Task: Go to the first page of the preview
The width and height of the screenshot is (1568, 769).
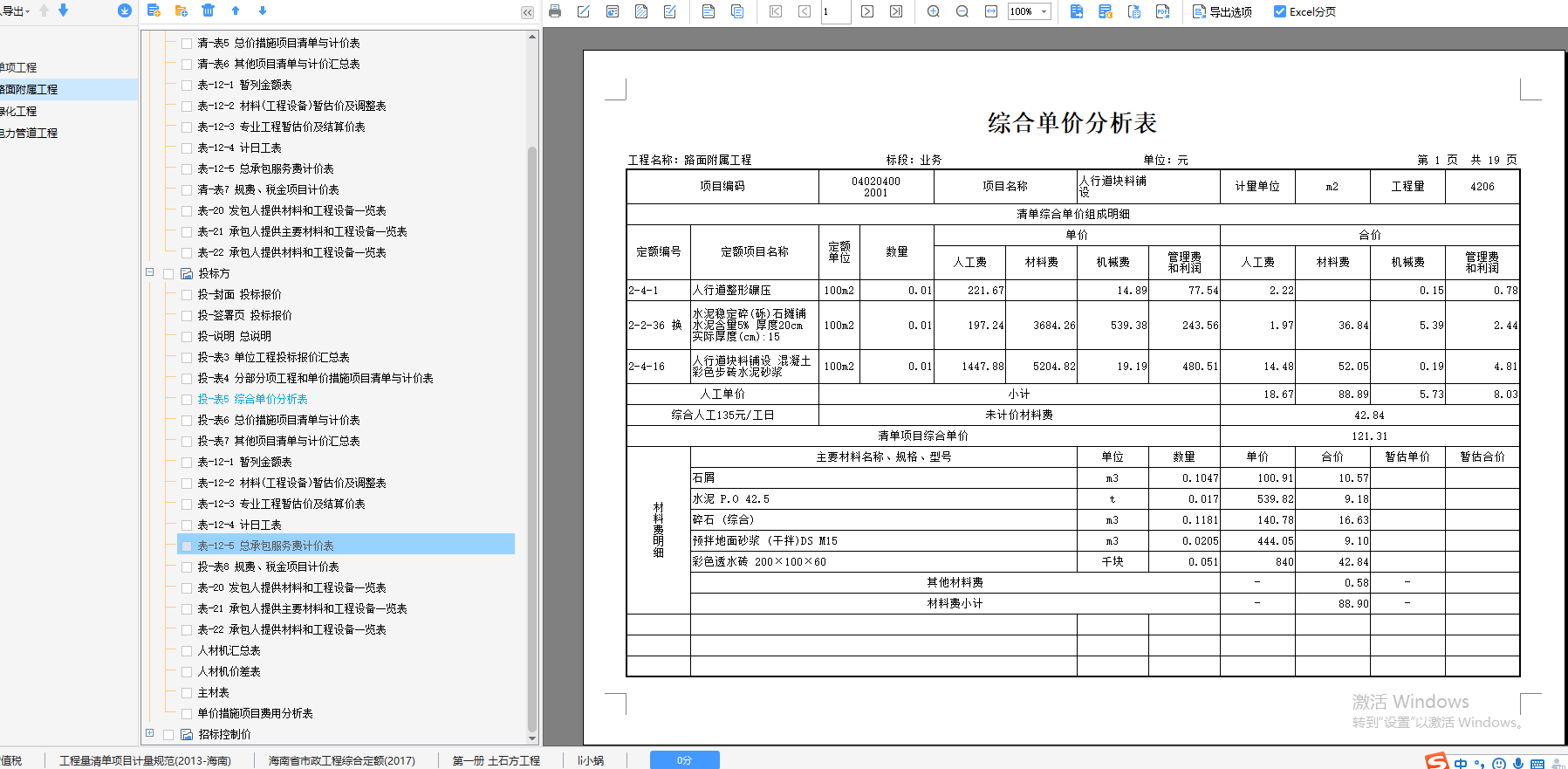Action: tap(776, 11)
